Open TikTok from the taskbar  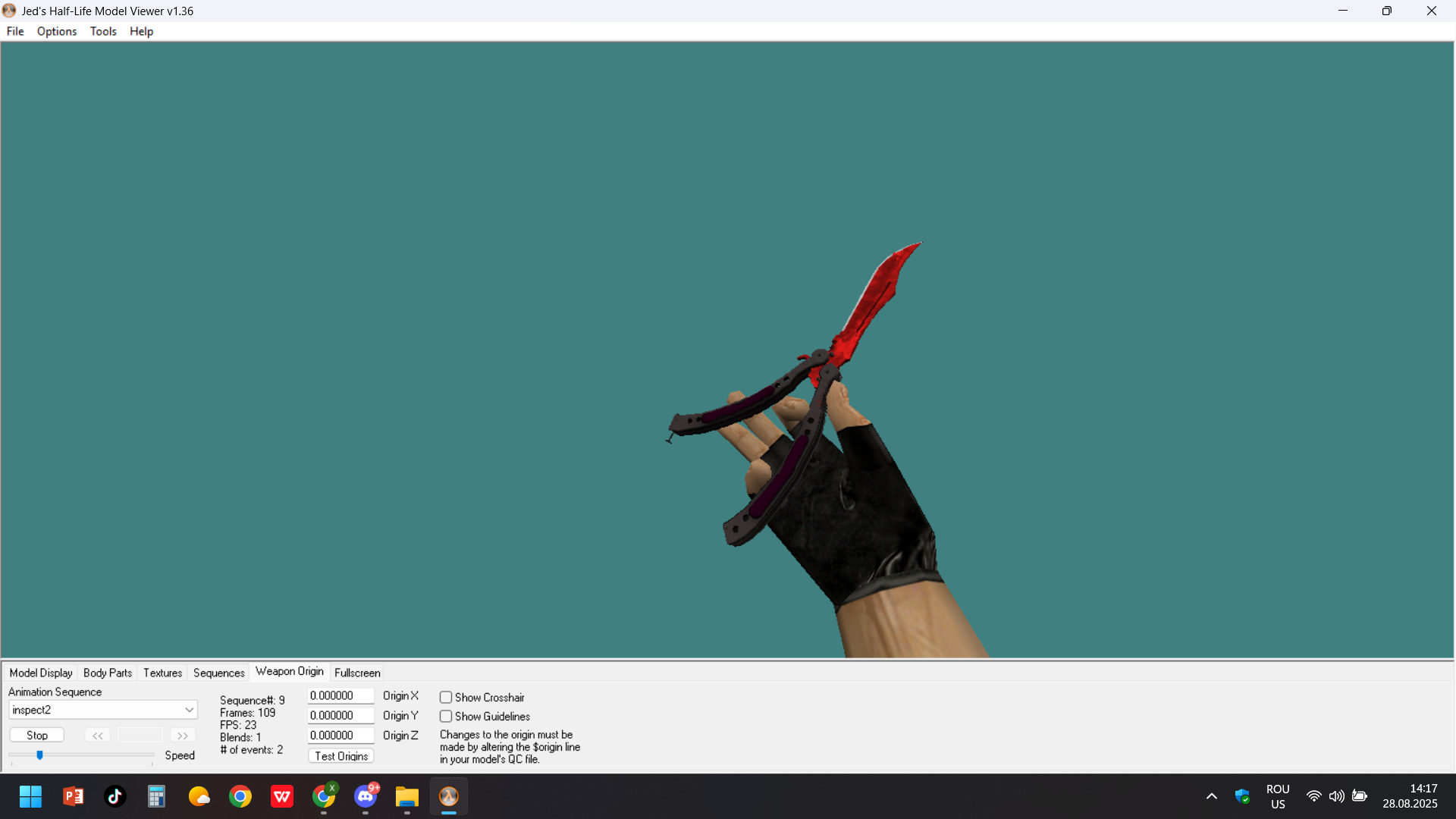pyautogui.click(x=115, y=796)
